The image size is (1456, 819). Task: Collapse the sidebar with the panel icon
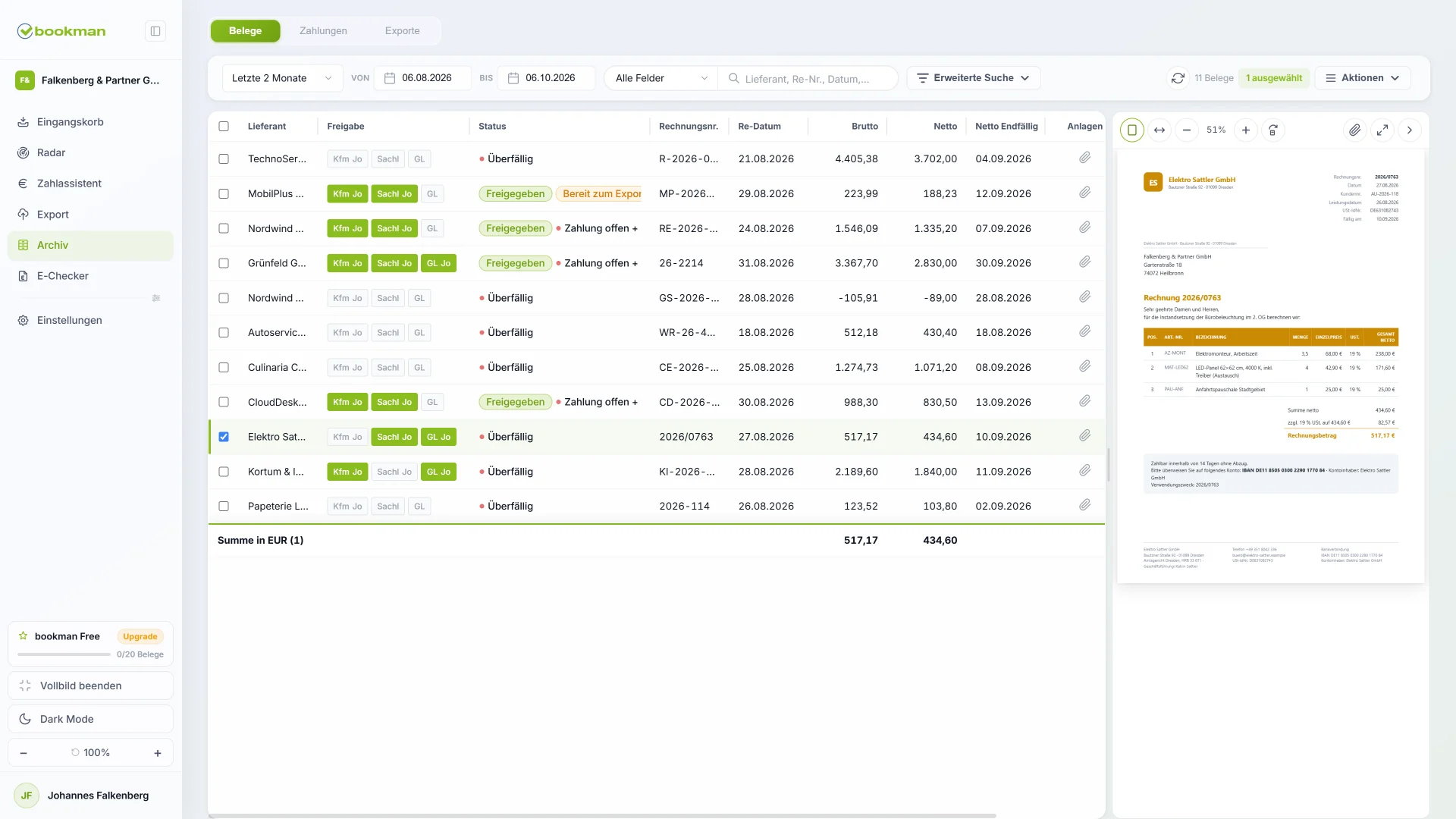click(155, 31)
